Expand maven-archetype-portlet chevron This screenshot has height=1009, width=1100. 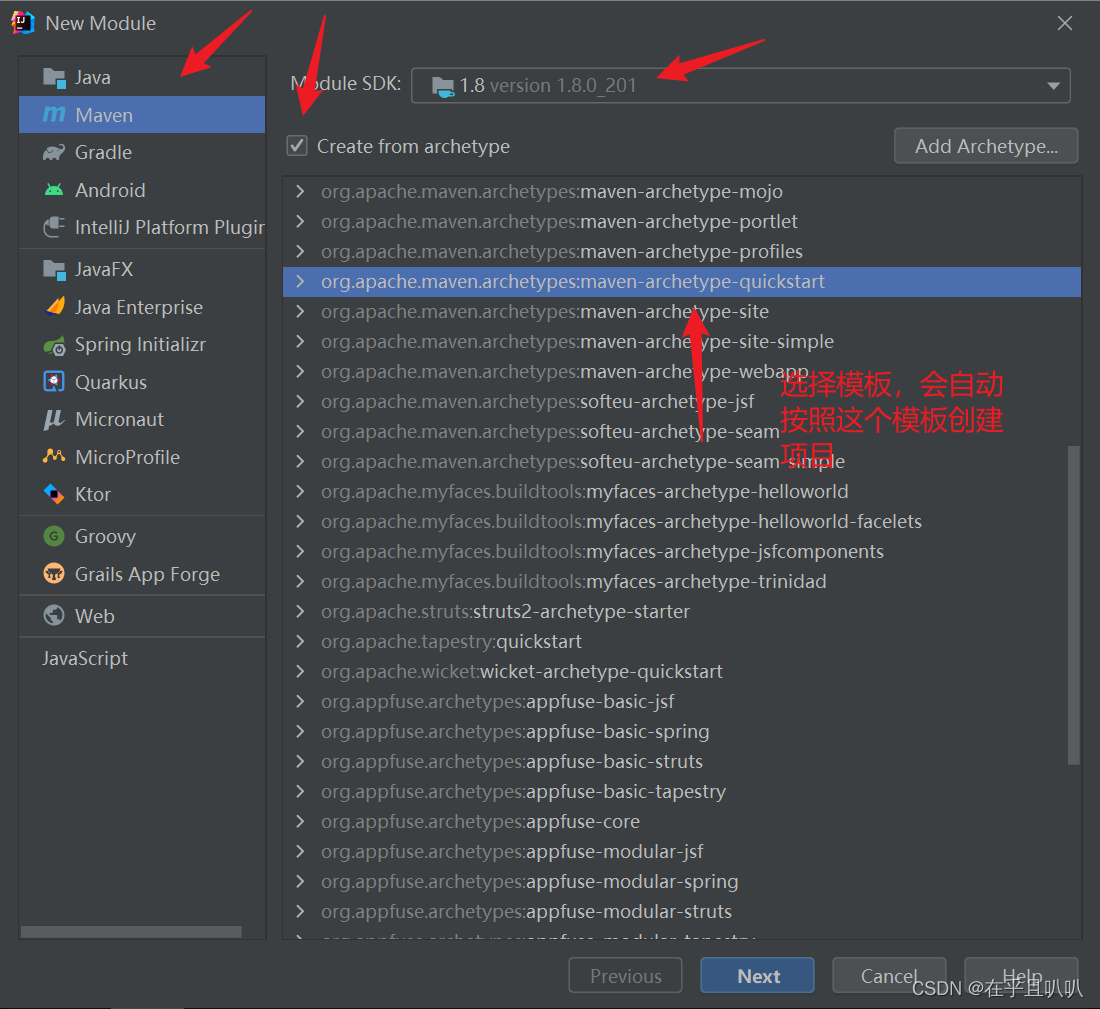coord(300,222)
